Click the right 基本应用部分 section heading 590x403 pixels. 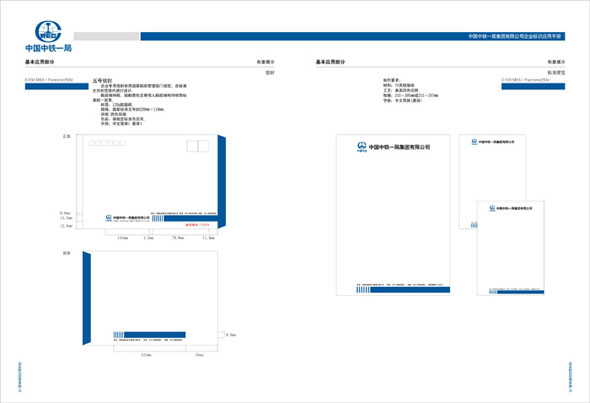coord(330,62)
